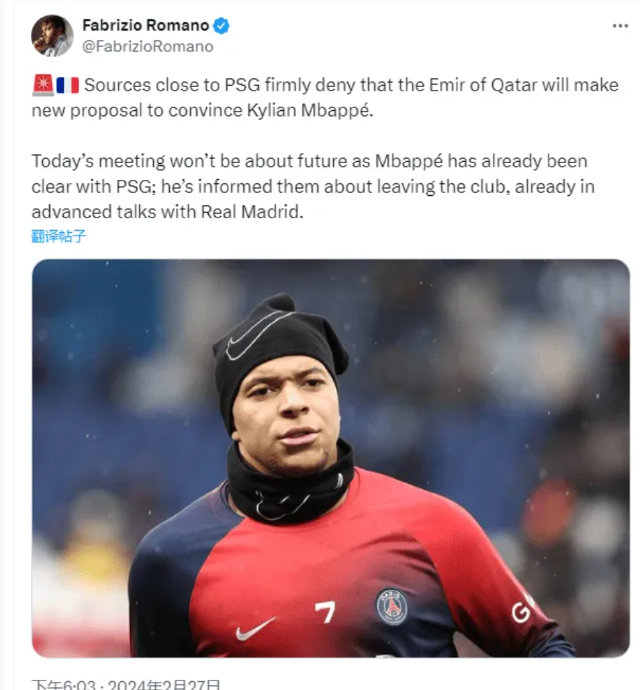Viewport: 640px width, 690px height.
Task: Click the 翻译帖子 translate post link
Action: tap(59, 236)
